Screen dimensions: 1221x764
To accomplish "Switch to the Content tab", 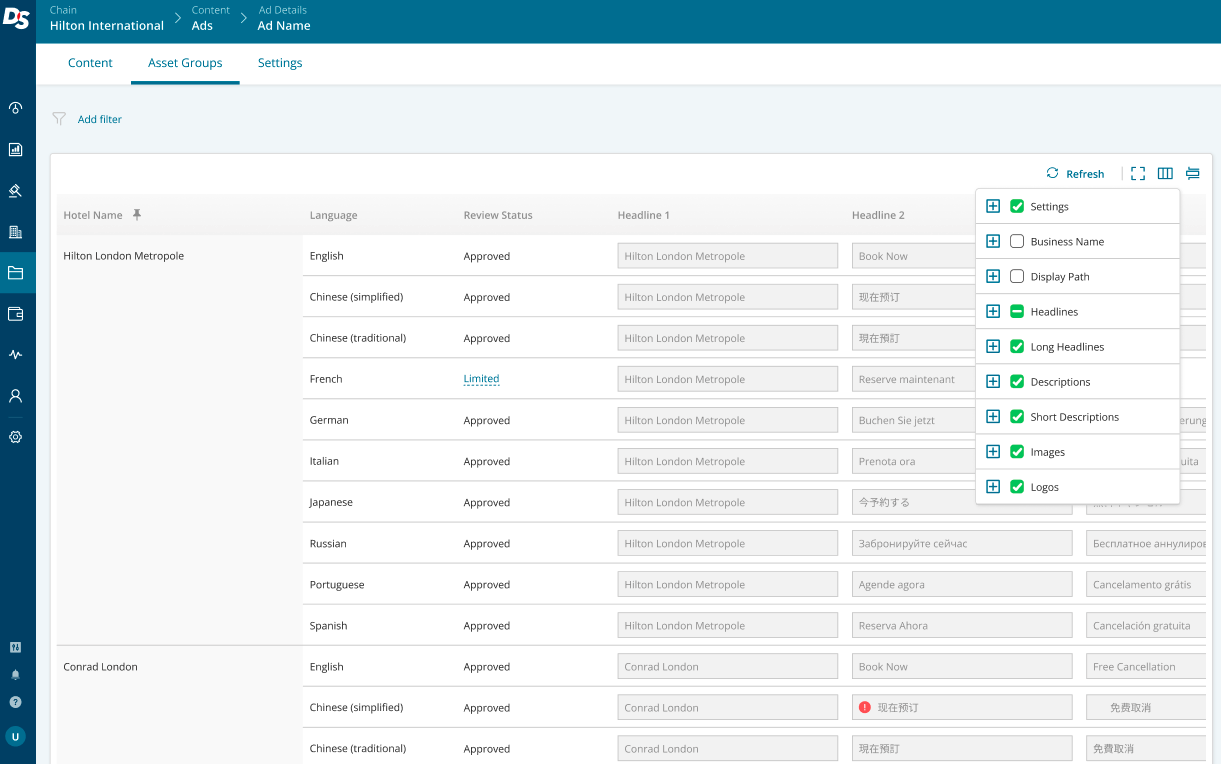I will (x=90, y=63).
